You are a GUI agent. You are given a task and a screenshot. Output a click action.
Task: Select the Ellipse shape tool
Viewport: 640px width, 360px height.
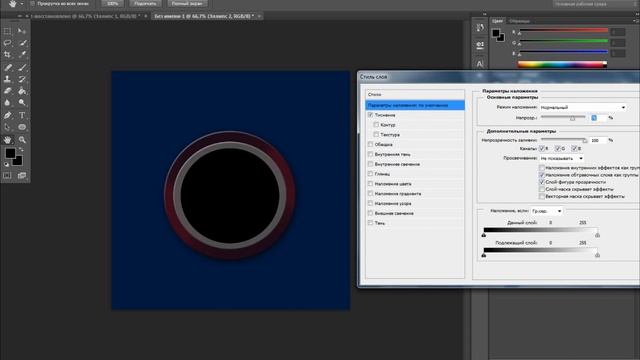pyautogui.click(x=22, y=127)
